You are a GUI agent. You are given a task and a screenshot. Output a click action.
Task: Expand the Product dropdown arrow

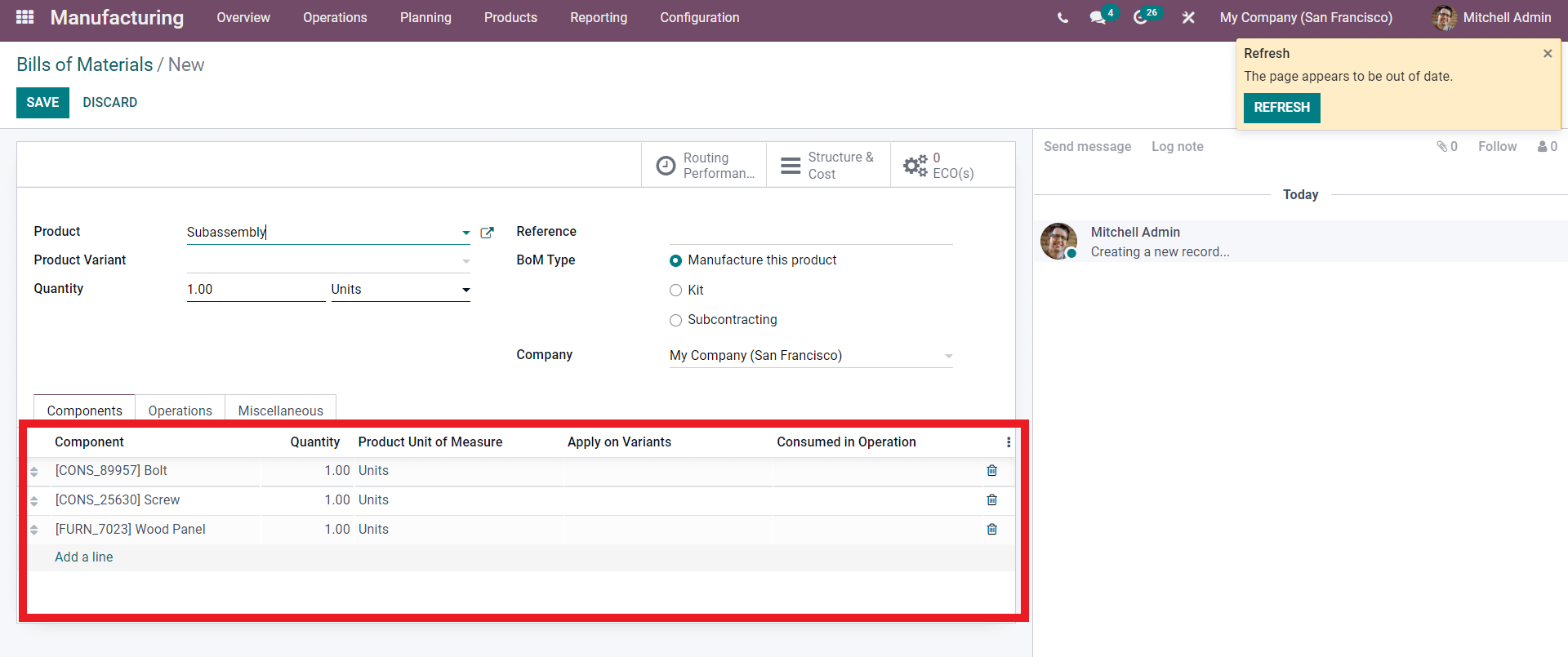pyautogui.click(x=465, y=233)
